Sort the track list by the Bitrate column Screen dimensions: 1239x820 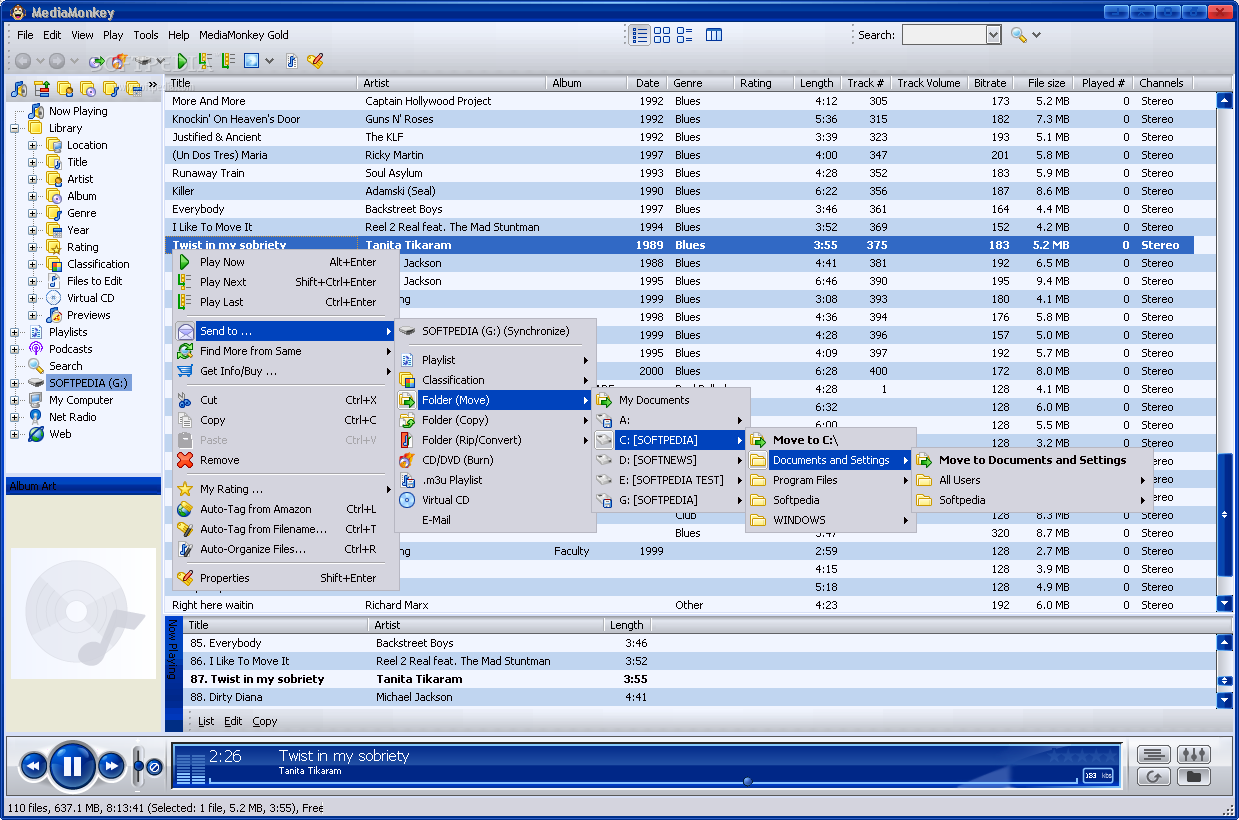[x=990, y=83]
